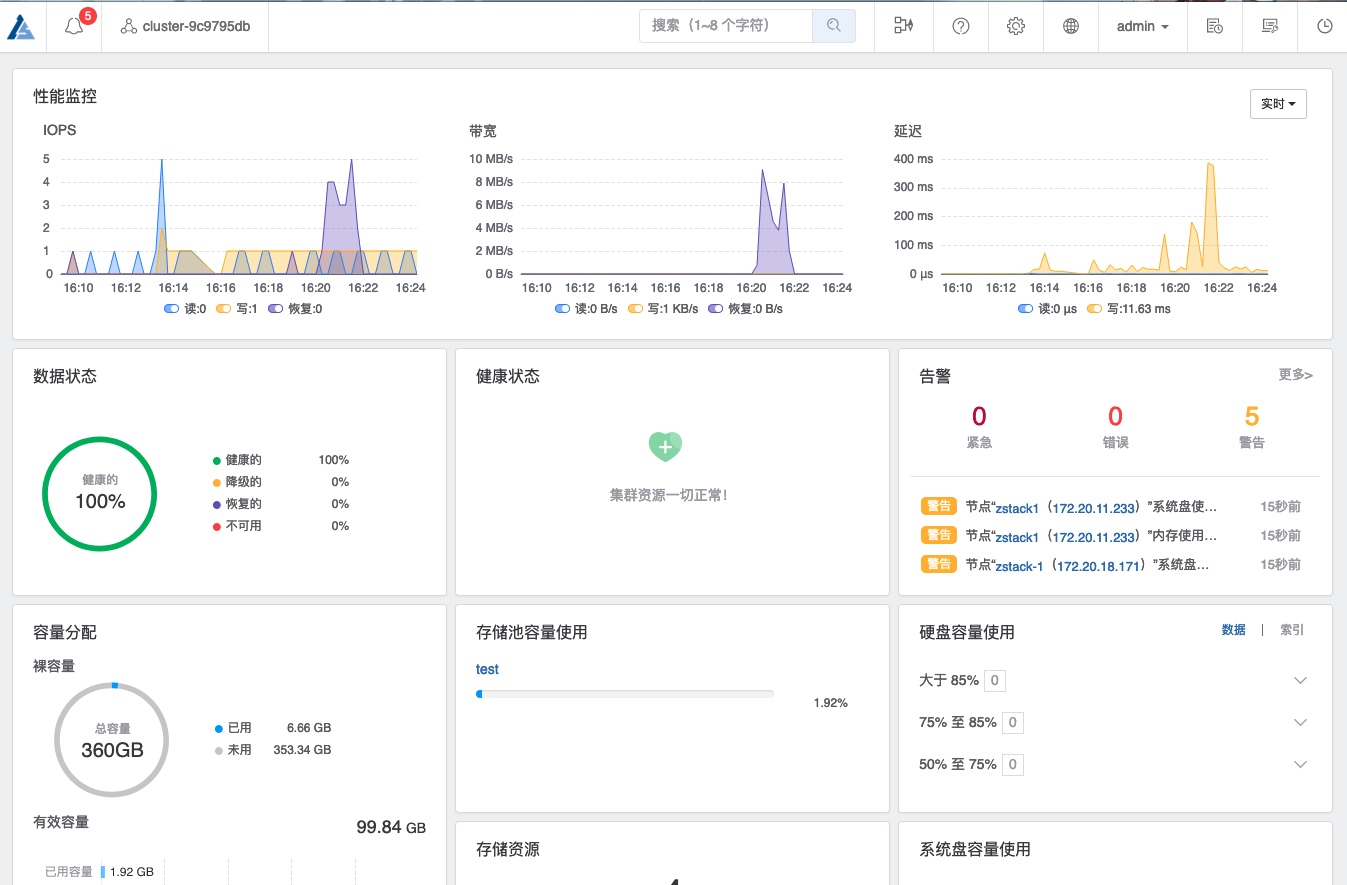Open the admin user dropdown
Viewport: 1347px width, 885px height.
point(1142,27)
